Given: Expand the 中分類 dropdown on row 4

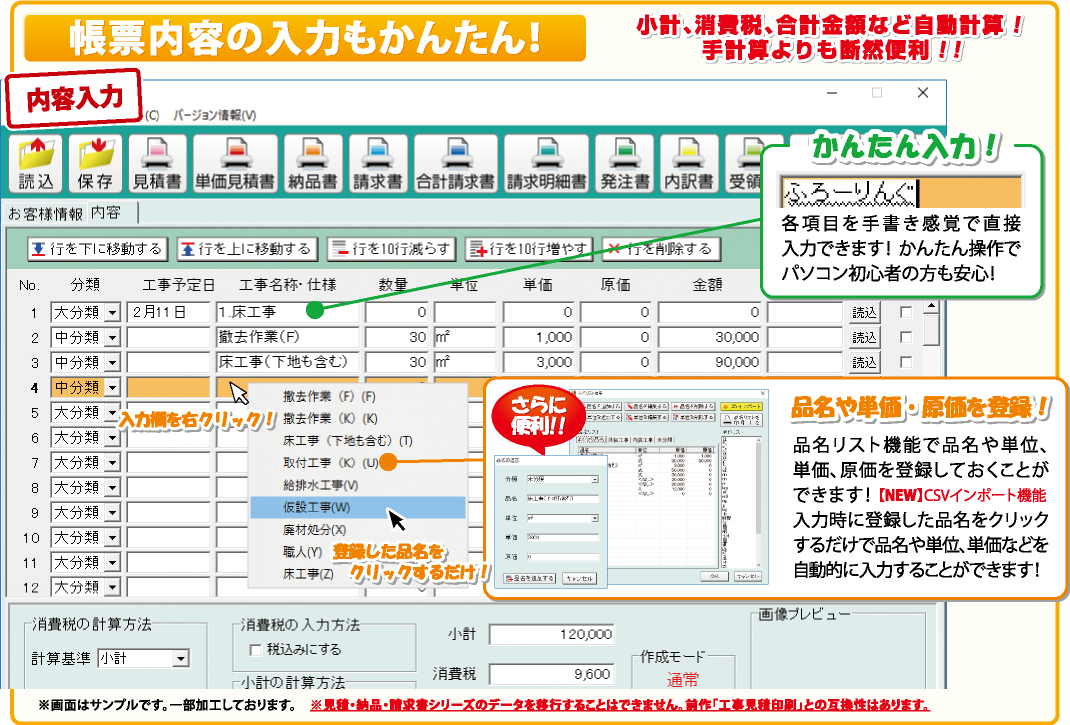Looking at the screenshot, I should (x=111, y=388).
